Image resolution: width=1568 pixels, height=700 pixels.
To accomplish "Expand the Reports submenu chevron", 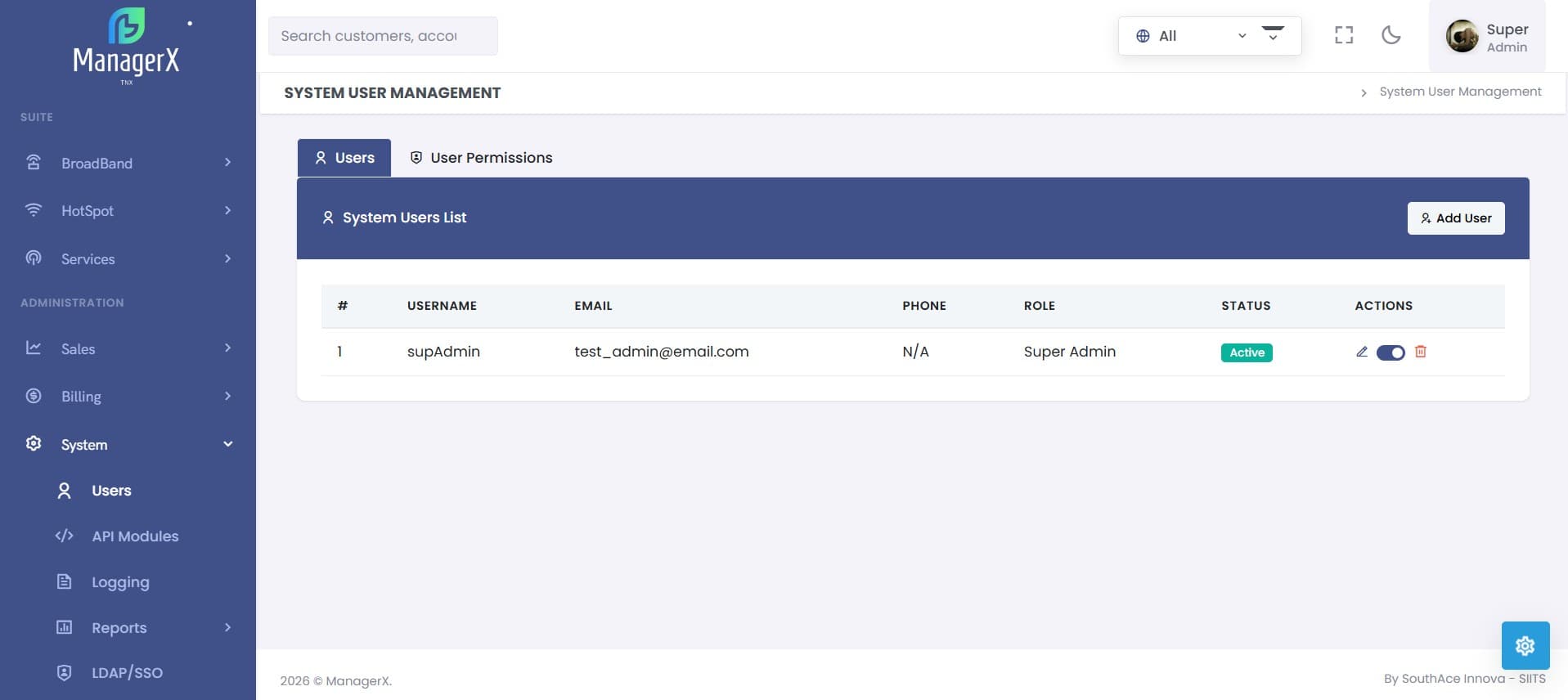I will 228,627.
